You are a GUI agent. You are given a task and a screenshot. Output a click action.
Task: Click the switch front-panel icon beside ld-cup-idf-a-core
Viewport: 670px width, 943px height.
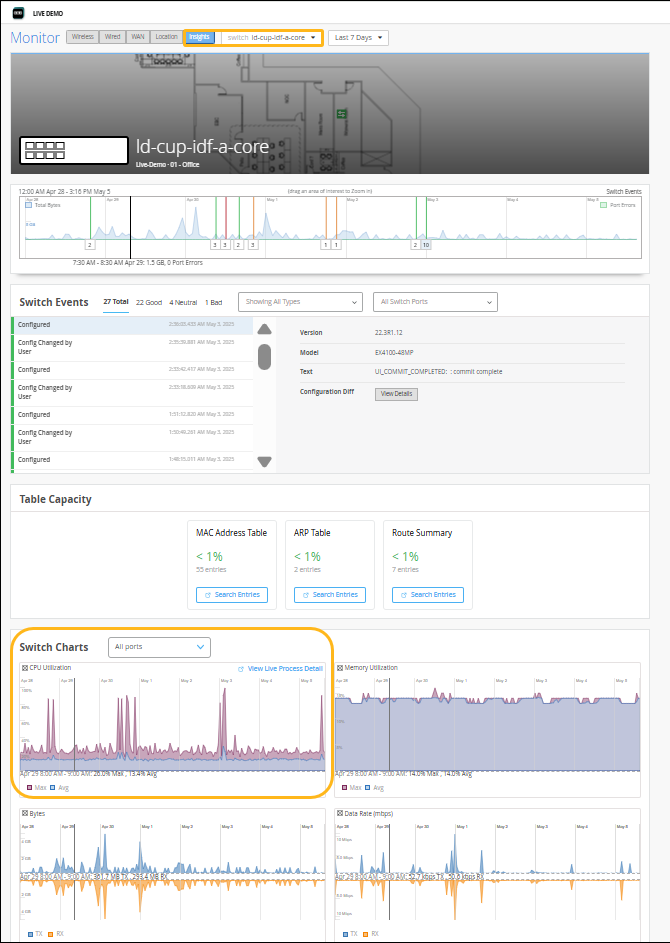tap(74, 150)
